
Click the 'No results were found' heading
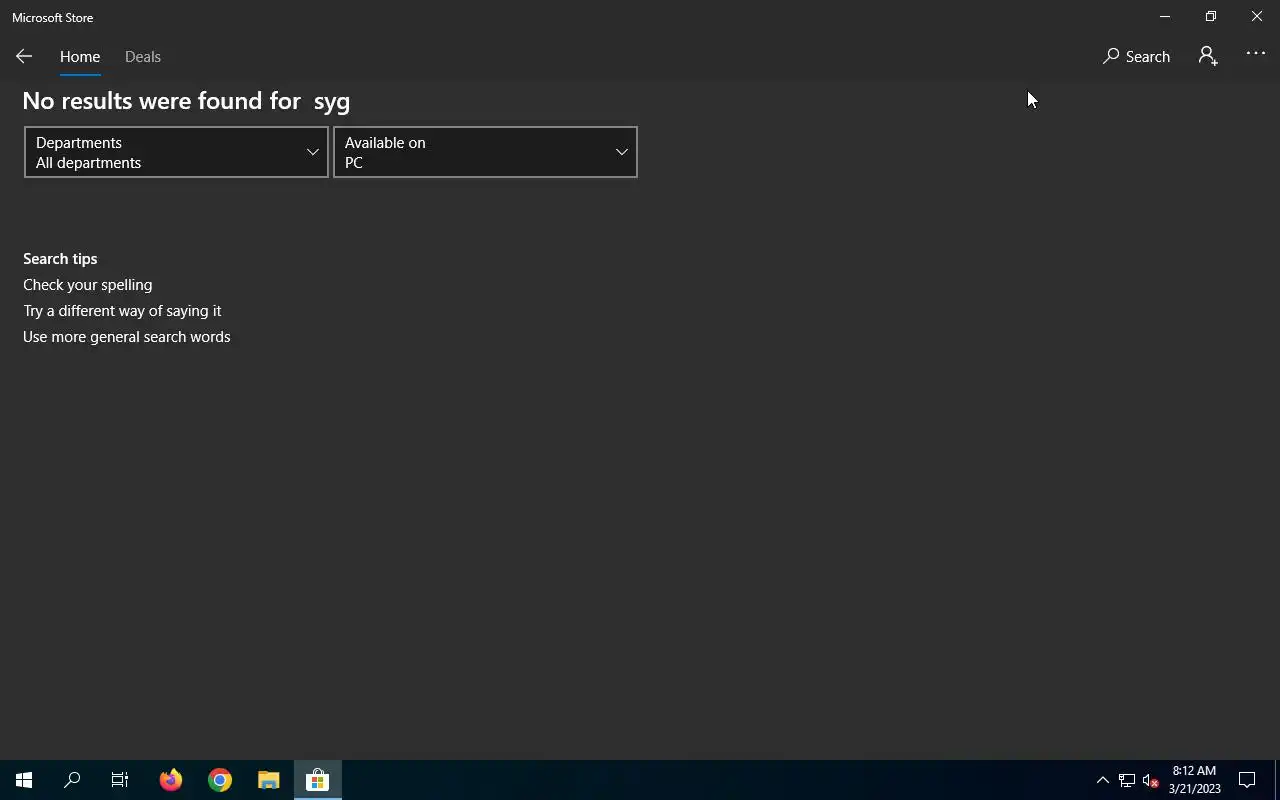[x=186, y=101]
